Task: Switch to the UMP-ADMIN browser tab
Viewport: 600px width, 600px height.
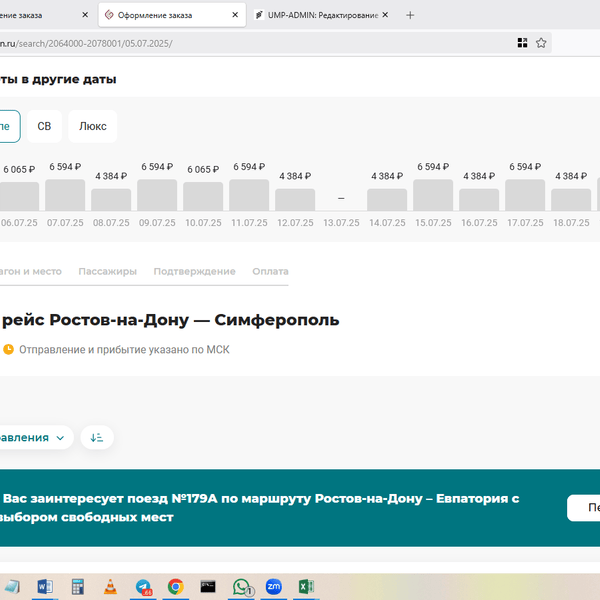Action: tap(316, 15)
